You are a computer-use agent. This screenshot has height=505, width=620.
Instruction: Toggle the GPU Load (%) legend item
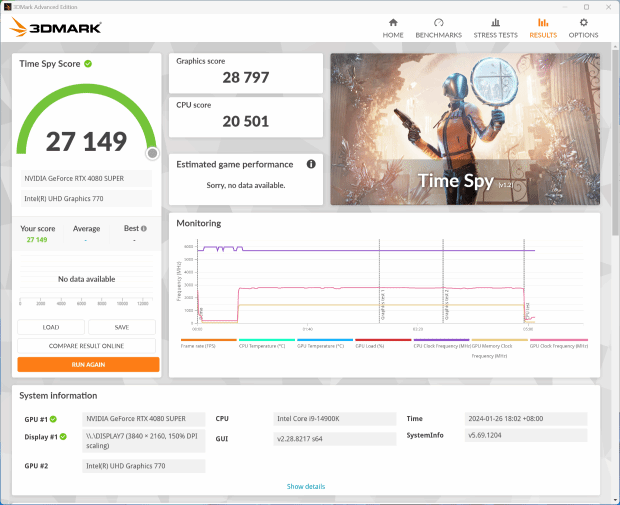tap(383, 343)
